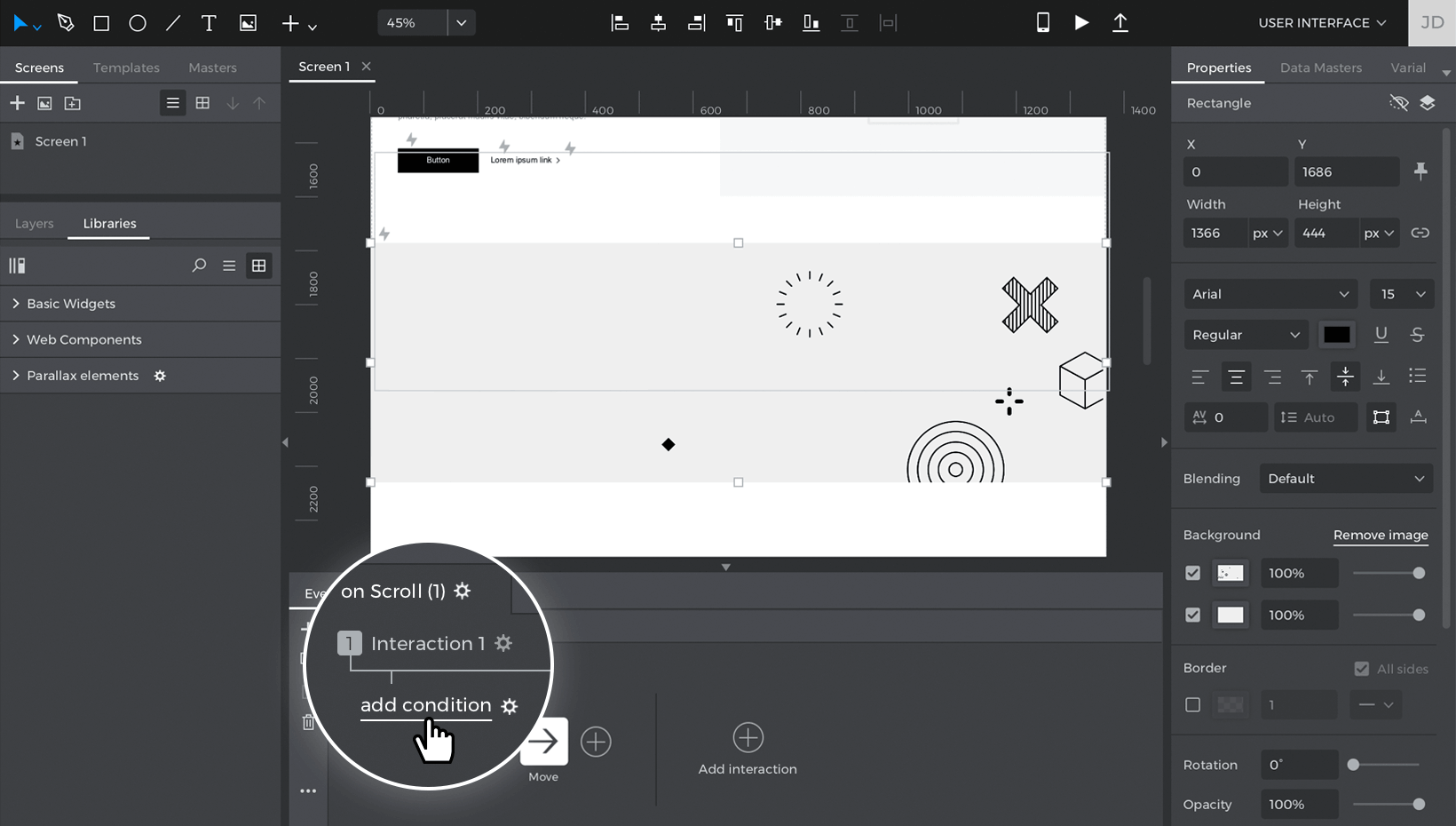The width and height of the screenshot is (1456, 826).
Task: Open the height px unit dropdown
Action: [x=1380, y=233]
